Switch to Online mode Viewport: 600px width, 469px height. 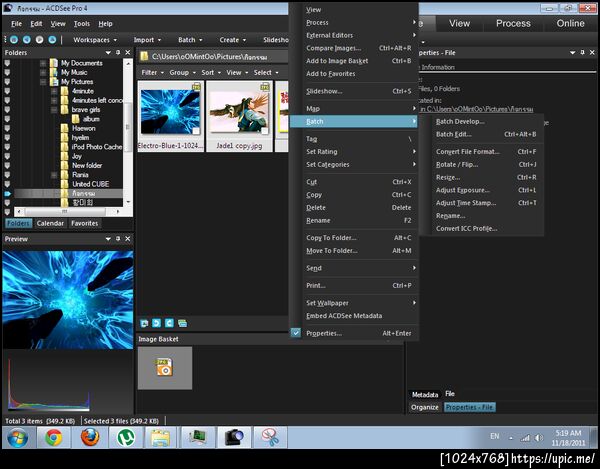[570, 23]
